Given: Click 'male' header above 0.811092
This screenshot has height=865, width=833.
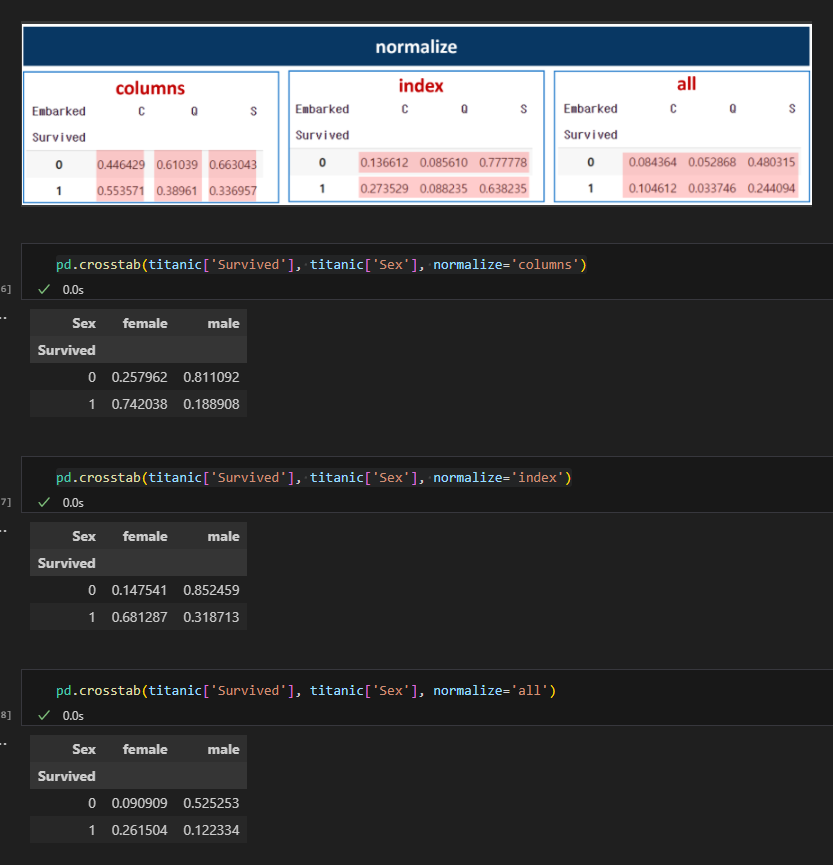Looking at the screenshot, I should tap(223, 323).
